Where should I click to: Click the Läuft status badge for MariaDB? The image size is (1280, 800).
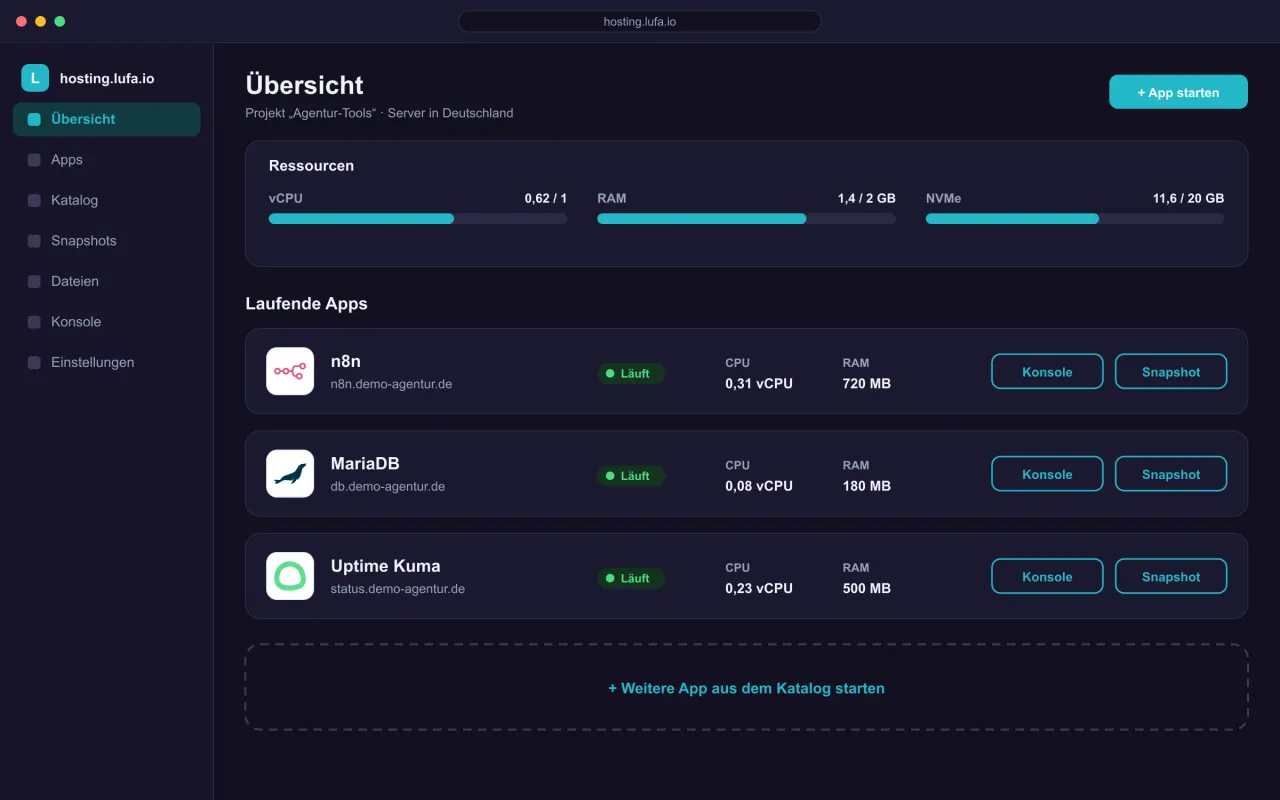(631, 476)
